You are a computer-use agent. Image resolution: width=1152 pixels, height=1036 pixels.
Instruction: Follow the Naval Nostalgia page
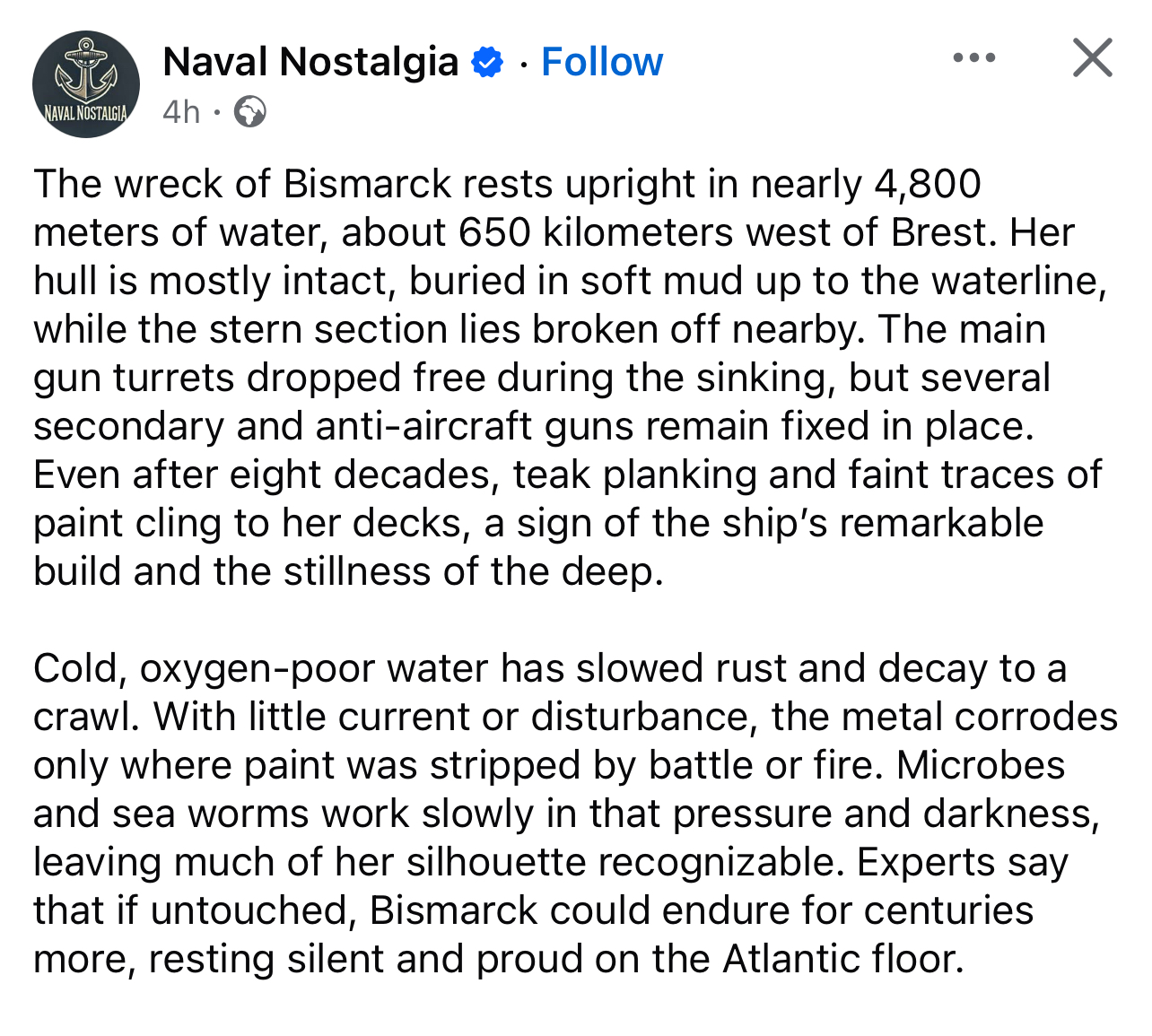point(602,63)
